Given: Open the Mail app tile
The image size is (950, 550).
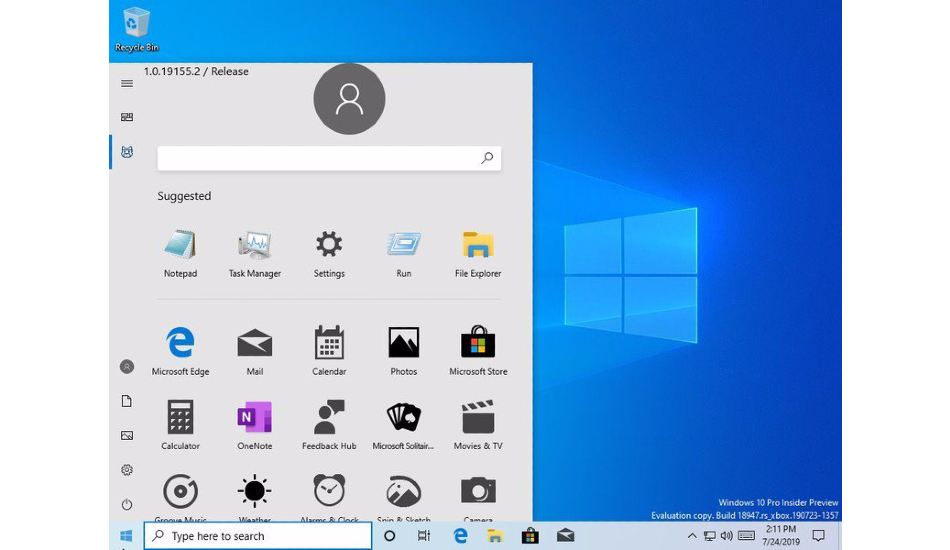Looking at the screenshot, I should click(x=254, y=351).
